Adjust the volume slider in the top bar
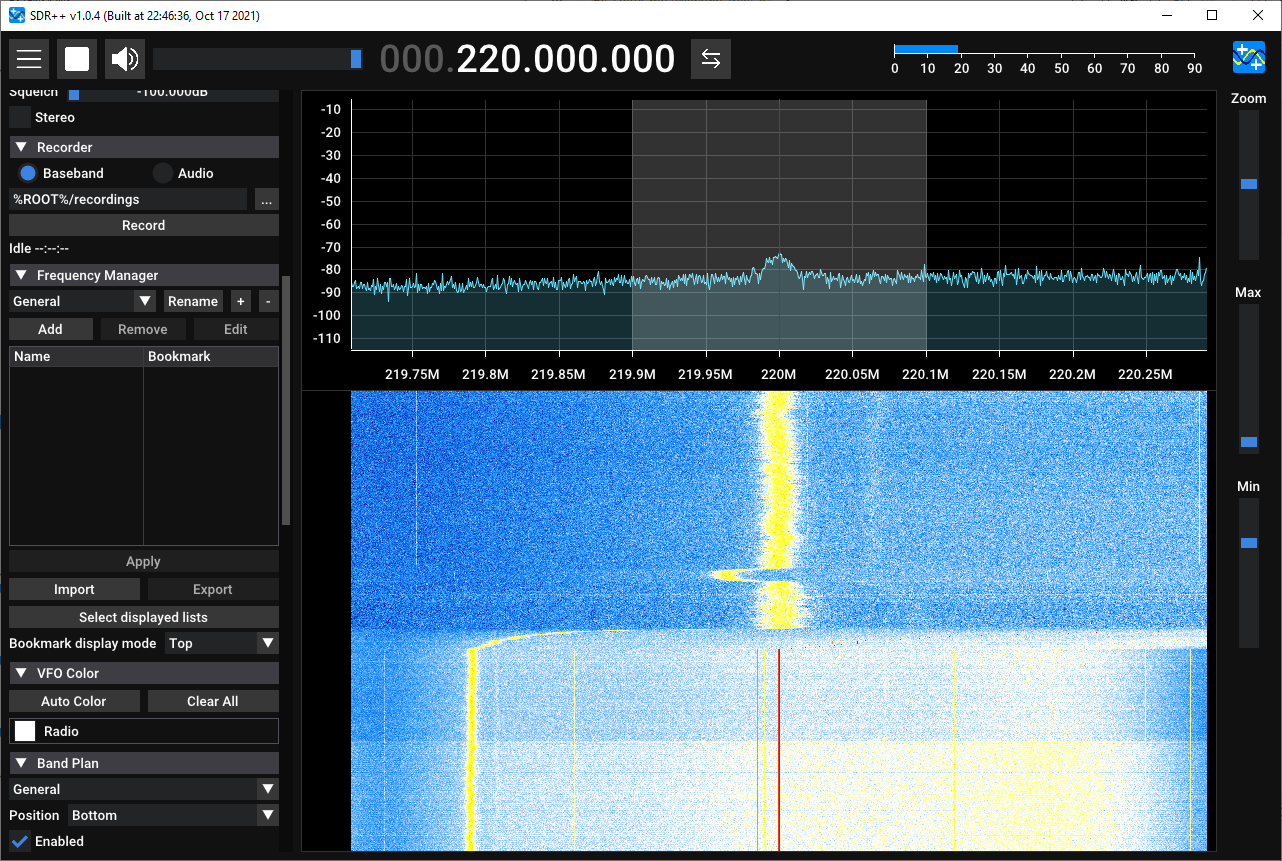Screen dimensions: 1282x861 click(258, 59)
